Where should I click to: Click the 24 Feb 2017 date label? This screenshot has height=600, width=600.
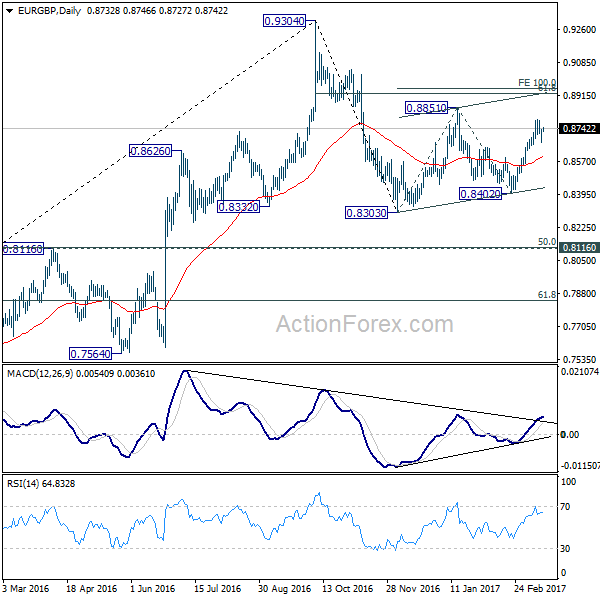point(540,589)
